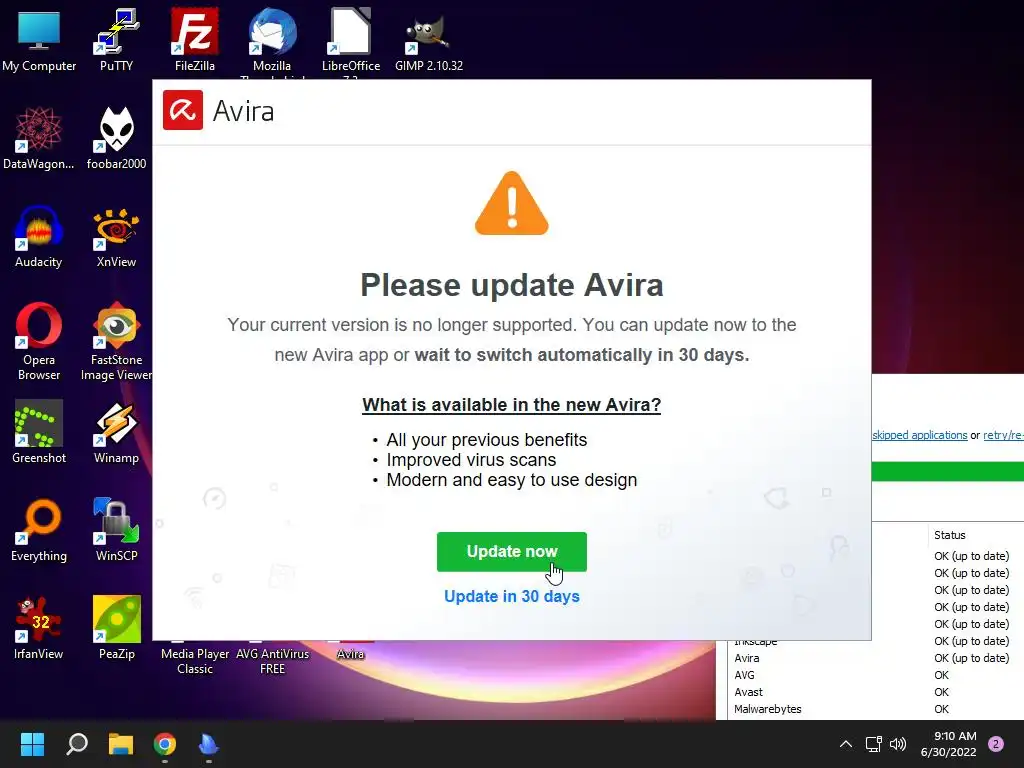The image size is (1024, 768).
Task: Select the Everything search desktop icon
Action: click(x=39, y=530)
